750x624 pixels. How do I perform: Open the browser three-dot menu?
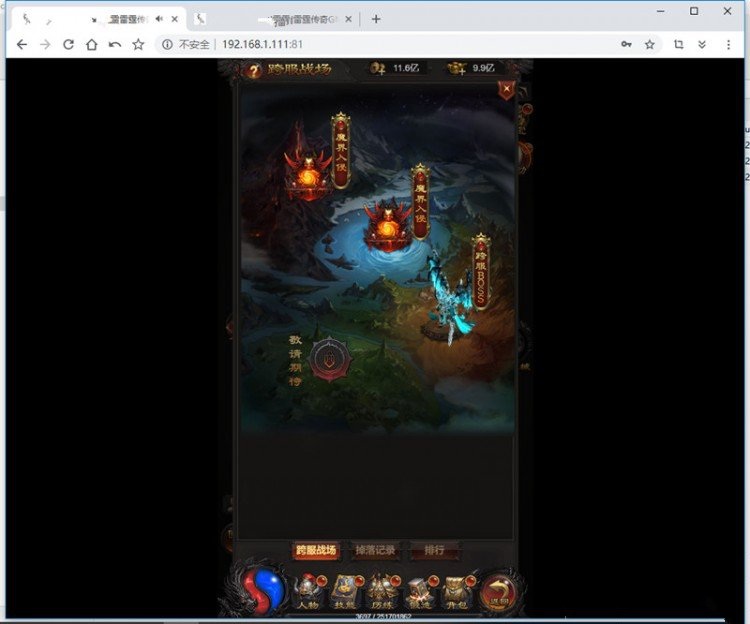[x=728, y=44]
